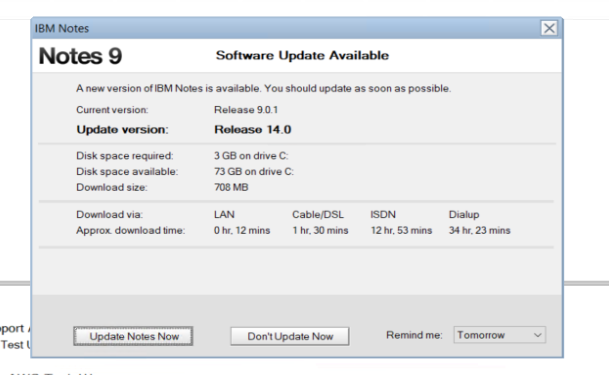Click the Disk space available: label
609x375 pixels.
[127, 171]
